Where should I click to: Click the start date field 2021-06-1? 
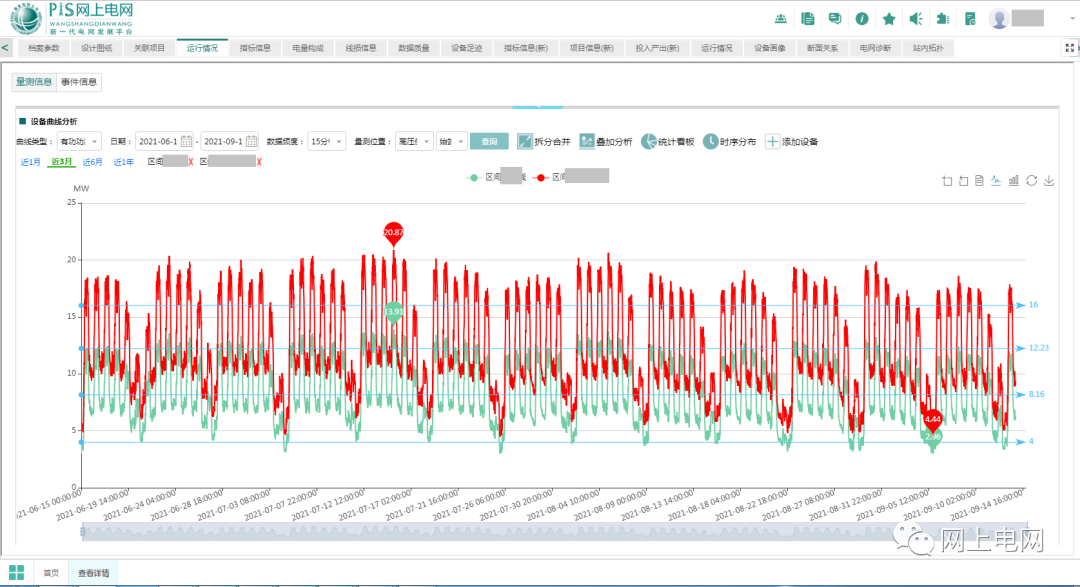coord(164,141)
